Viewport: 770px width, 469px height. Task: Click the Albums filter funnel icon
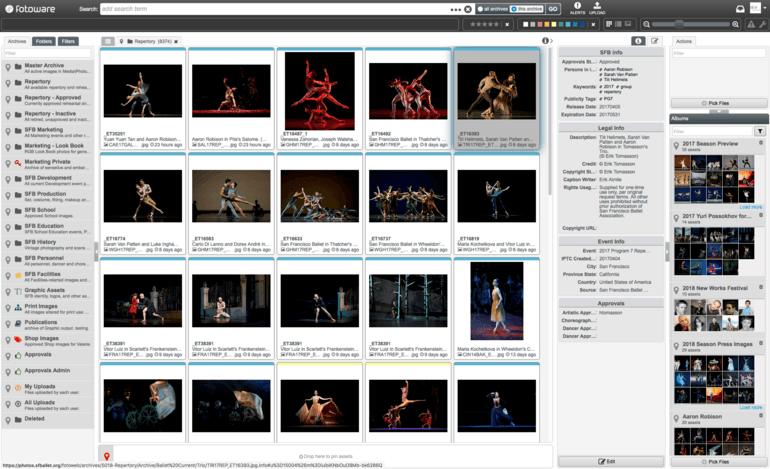(760, 131)
